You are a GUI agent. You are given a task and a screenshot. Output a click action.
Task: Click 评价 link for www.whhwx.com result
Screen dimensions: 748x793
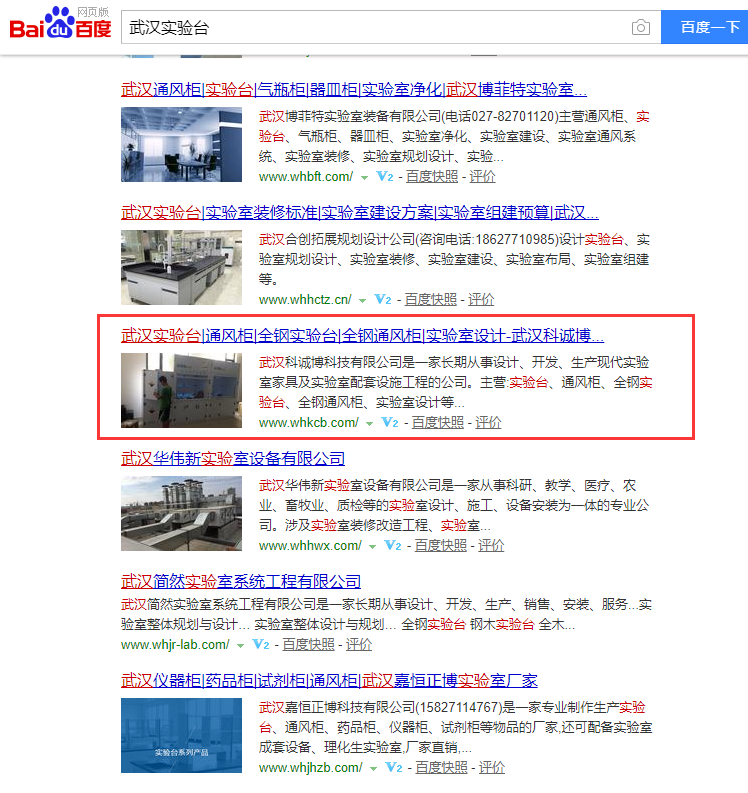point(491,545)
